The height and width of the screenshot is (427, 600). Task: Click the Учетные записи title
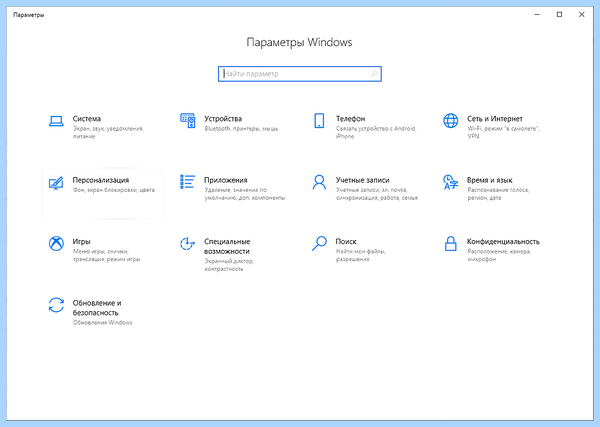point(362,180)
